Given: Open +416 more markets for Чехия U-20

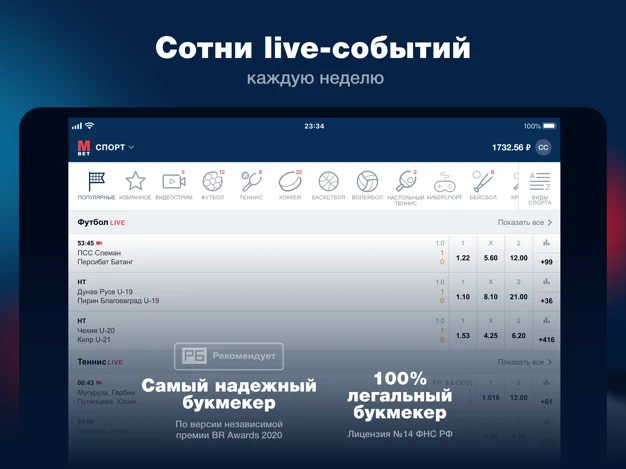Looking at the screenshot, I should (x=546, y=339).
